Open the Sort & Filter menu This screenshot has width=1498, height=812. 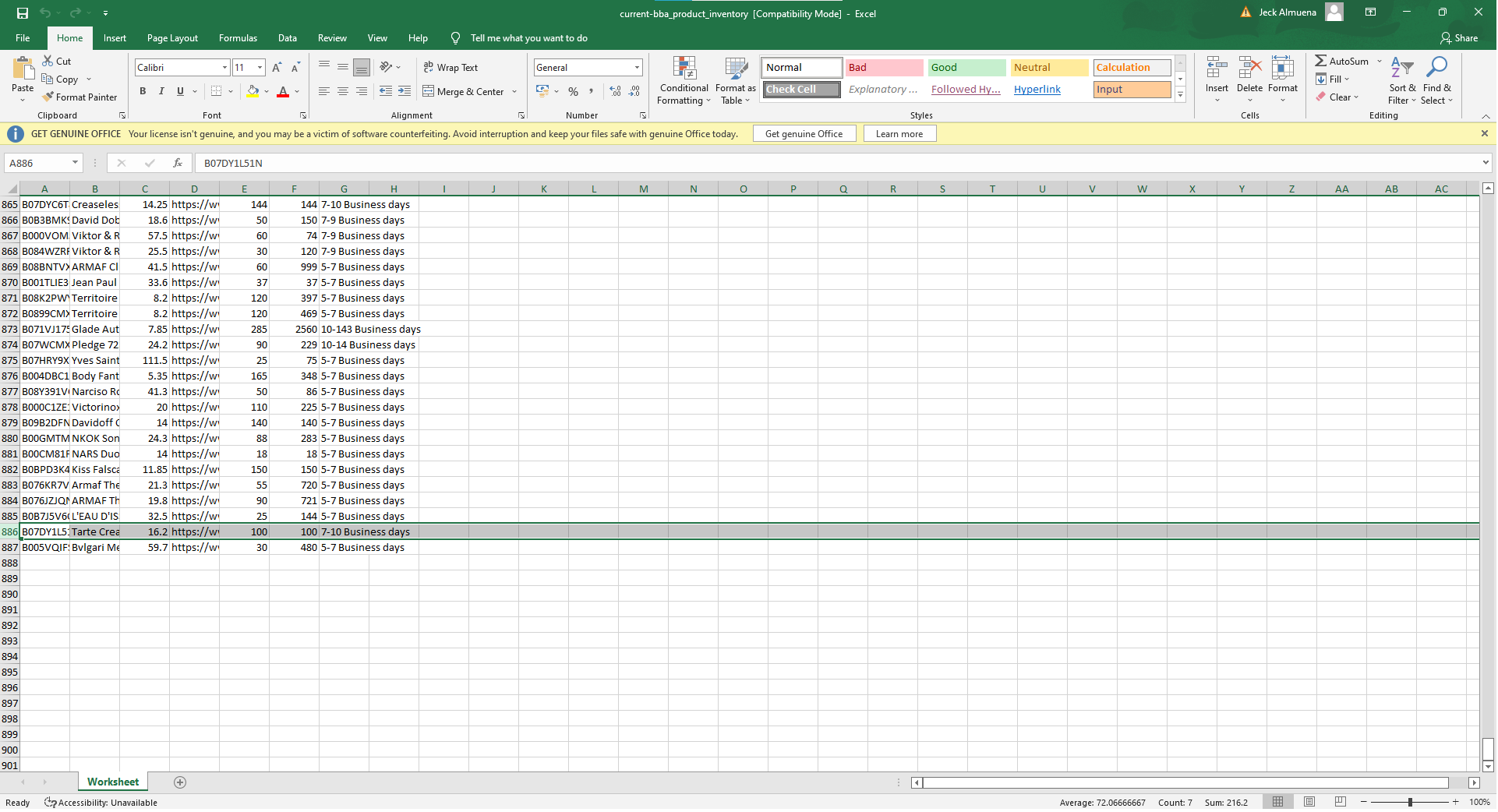click(x=1402, y=80)
